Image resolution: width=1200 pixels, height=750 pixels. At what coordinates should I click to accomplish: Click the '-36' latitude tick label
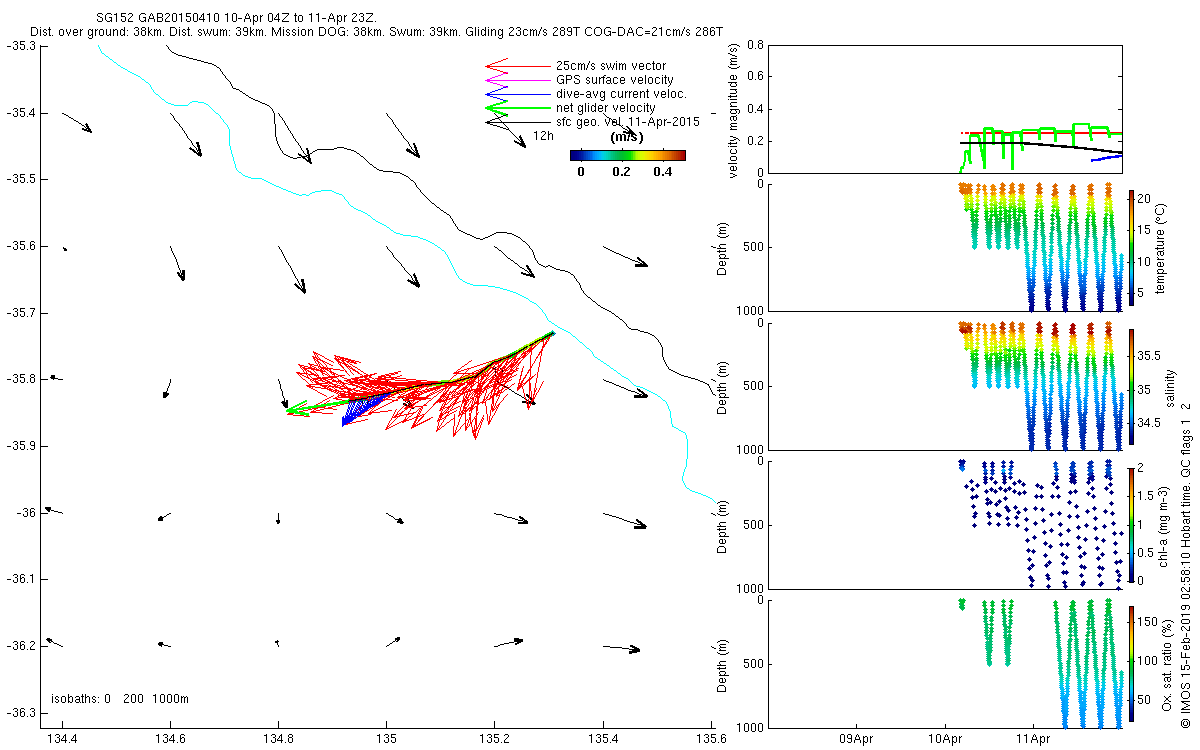[x=26, y=513]
